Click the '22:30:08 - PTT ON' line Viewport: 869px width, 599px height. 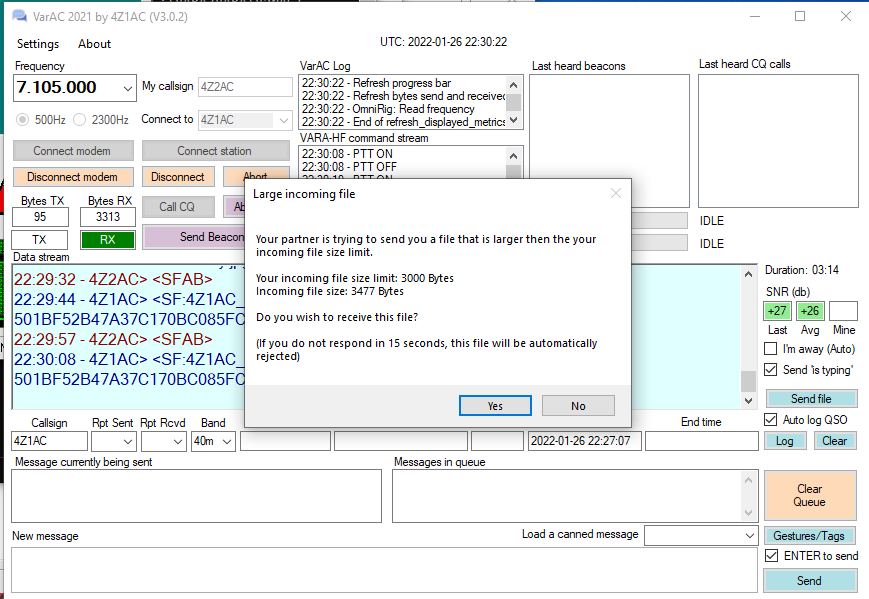[x=347, y=154]
